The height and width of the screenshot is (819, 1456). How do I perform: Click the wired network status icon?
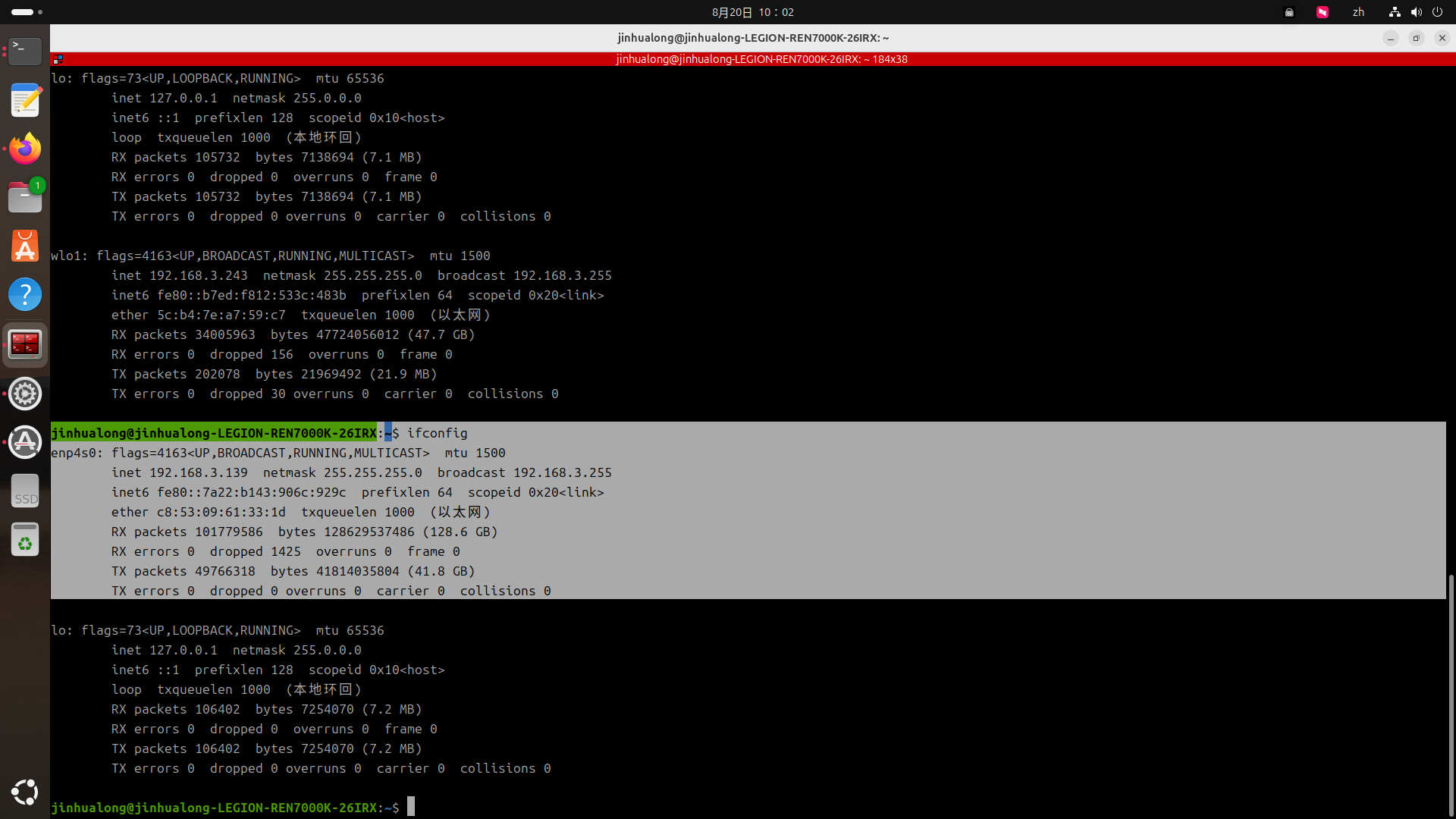1395,12
